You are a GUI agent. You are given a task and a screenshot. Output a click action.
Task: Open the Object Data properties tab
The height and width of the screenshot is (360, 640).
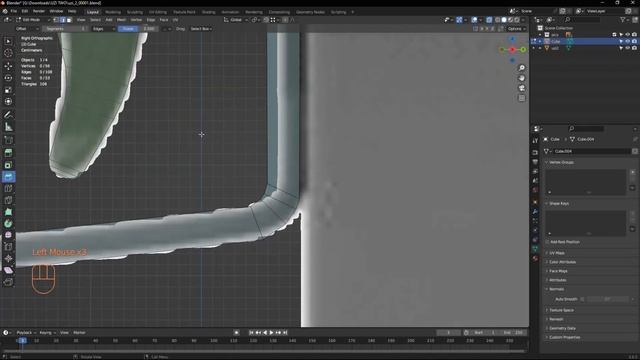click(535, 249)
